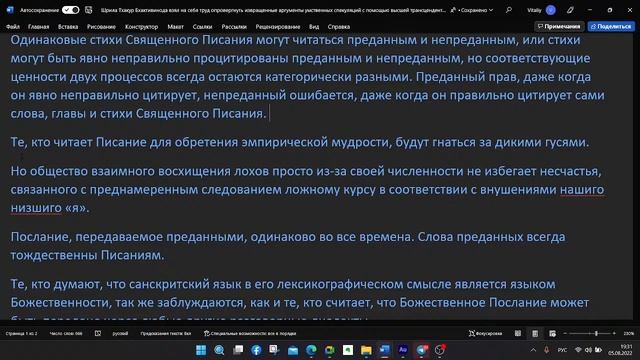The height and width of the screenshot is (360, 640).
Task: Open the Windows Start menu
Action: 201,350
